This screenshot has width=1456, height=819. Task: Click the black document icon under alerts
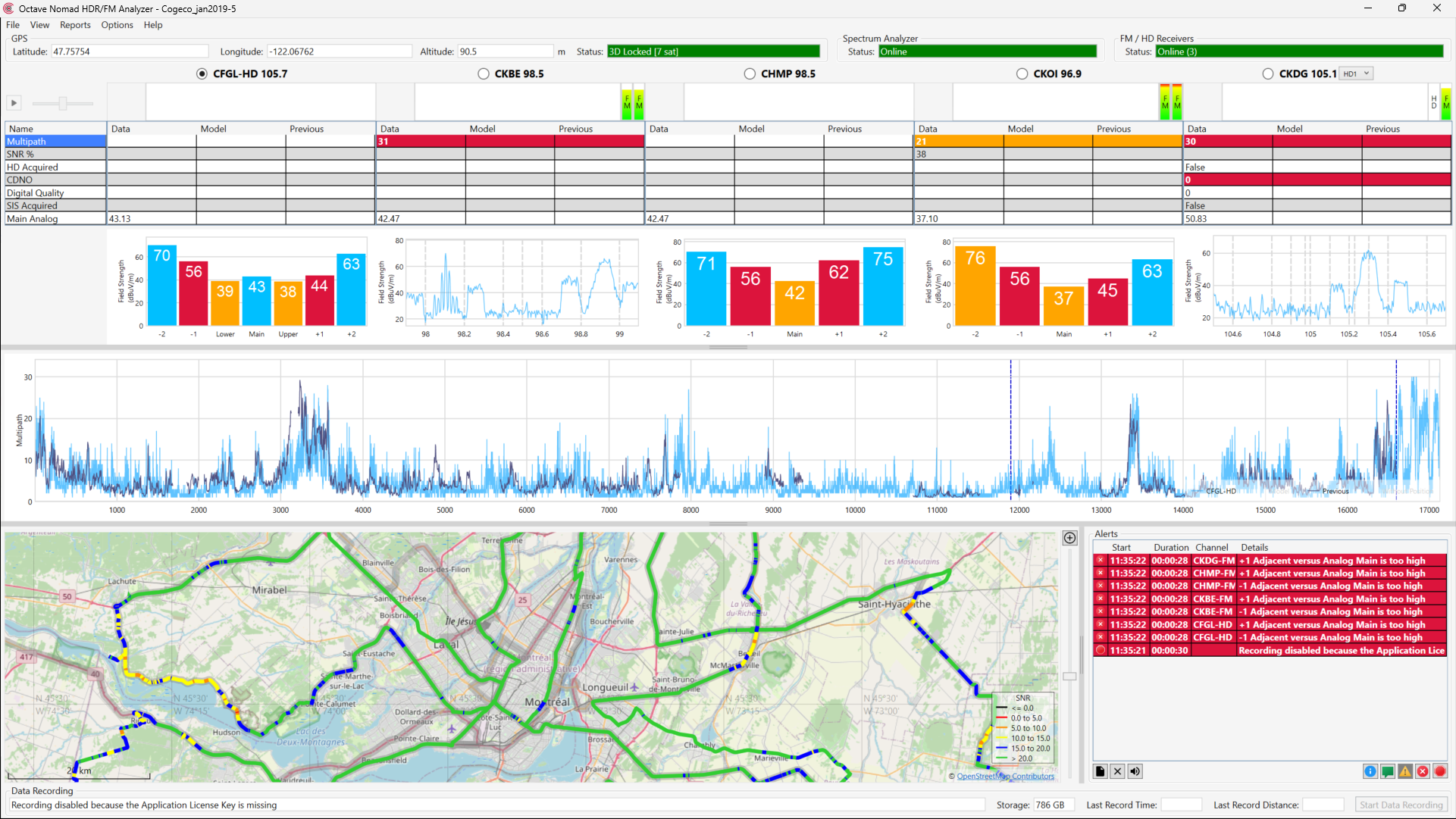point(1101,771)
